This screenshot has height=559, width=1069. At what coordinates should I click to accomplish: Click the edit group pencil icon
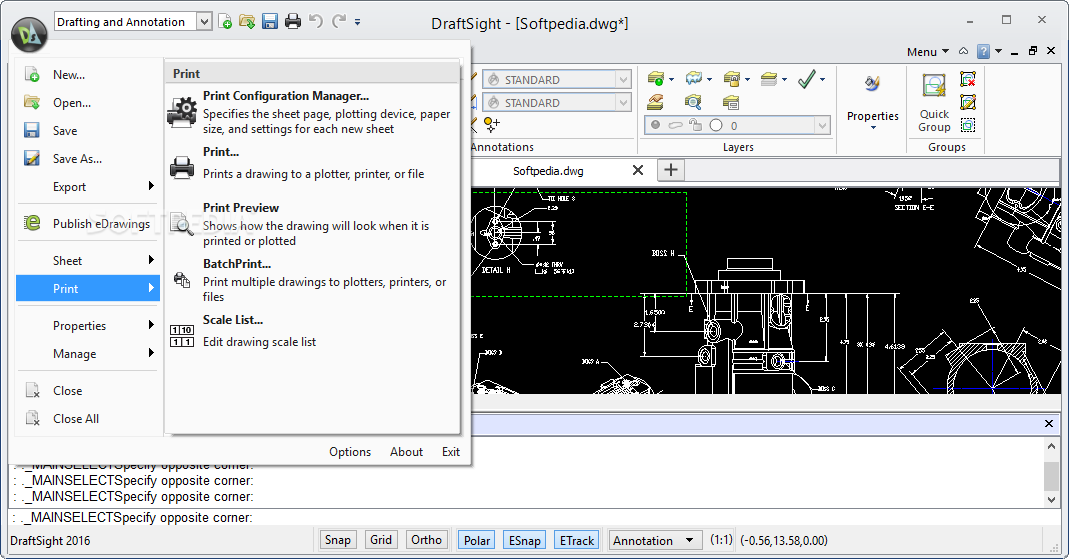pos(968,103)
